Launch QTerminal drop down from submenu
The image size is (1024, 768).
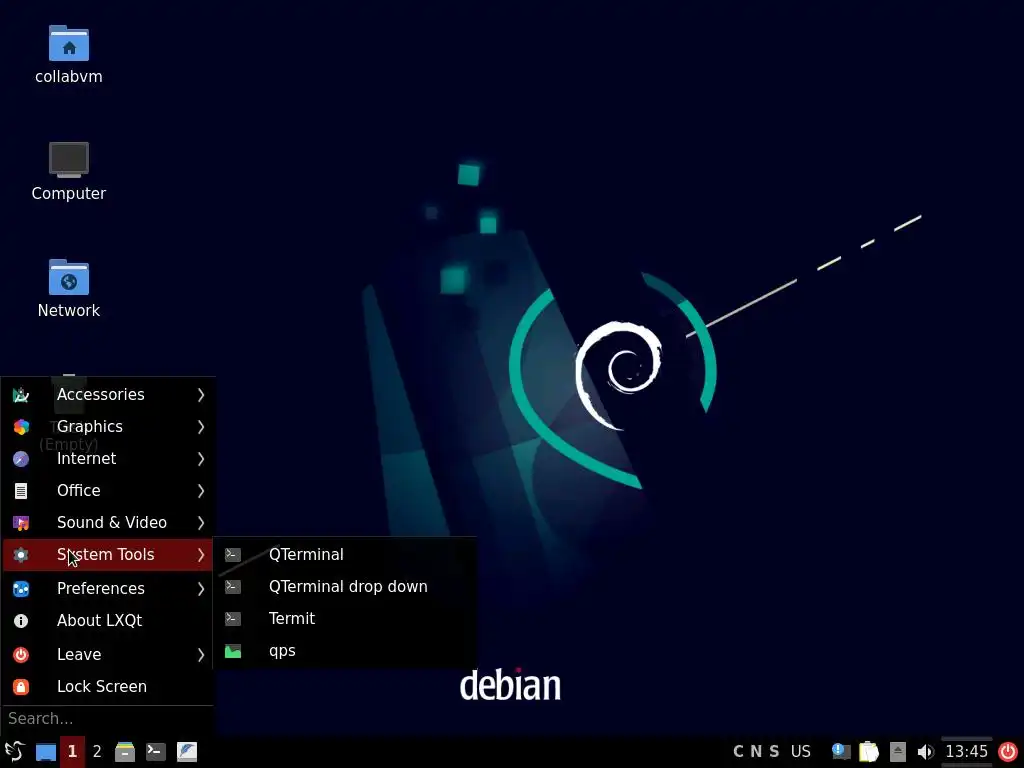pos(345,586)
